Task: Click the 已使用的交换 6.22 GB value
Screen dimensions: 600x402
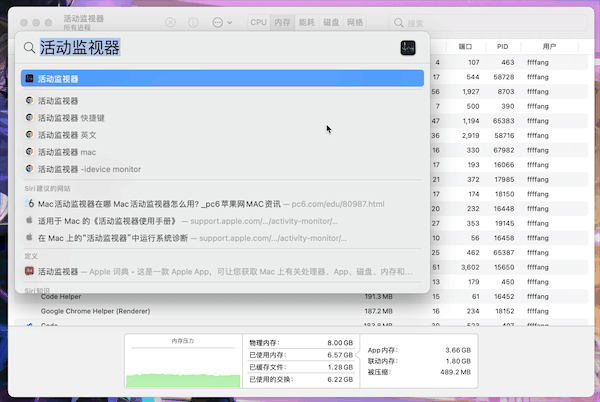Action: [340, 379]
